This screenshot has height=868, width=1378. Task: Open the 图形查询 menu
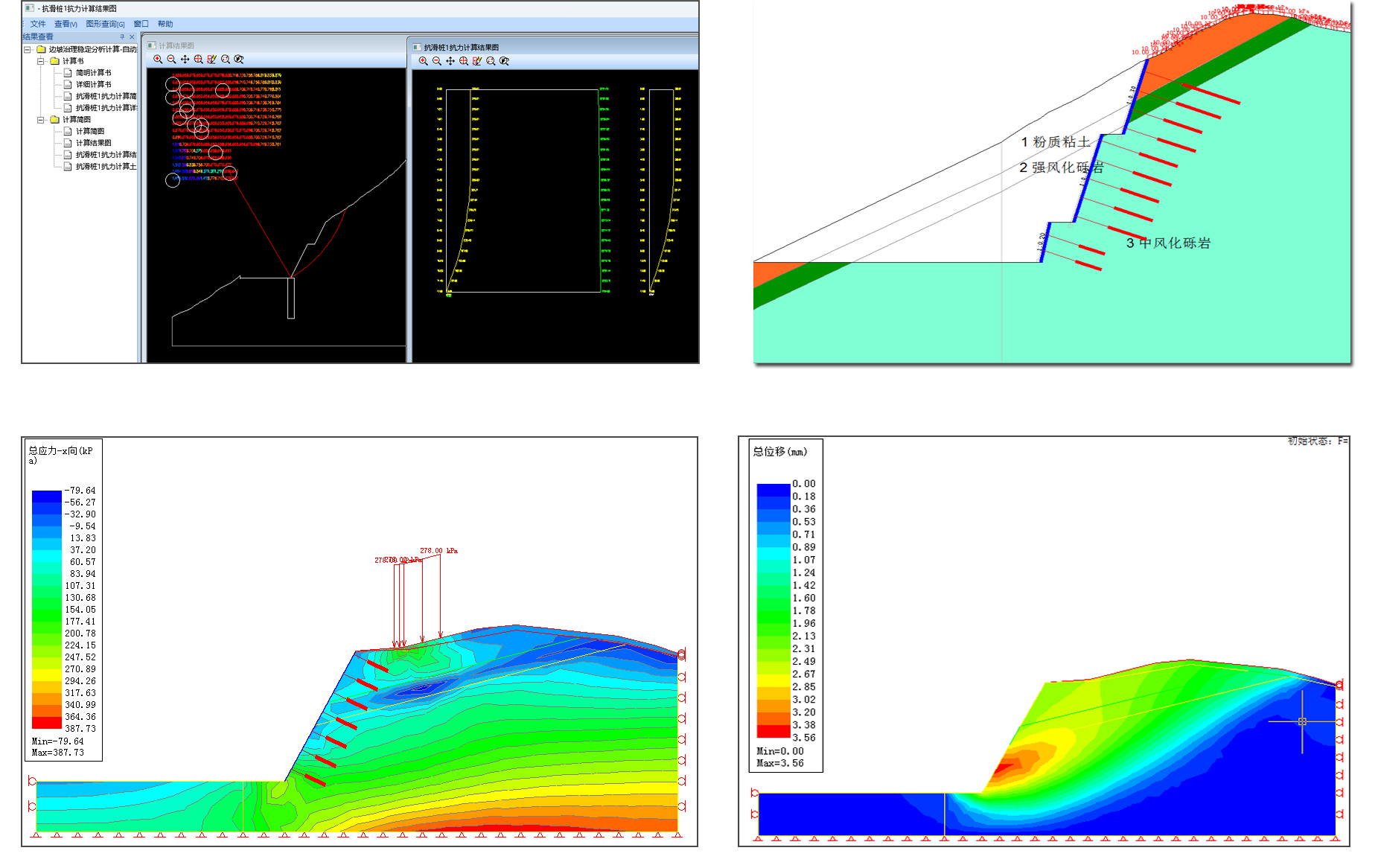coord(105,24)
